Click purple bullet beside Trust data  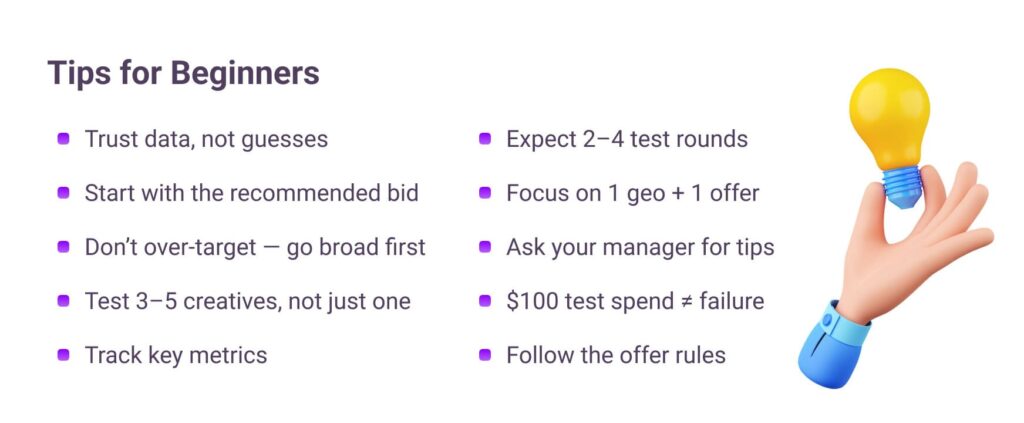[63, 139]
